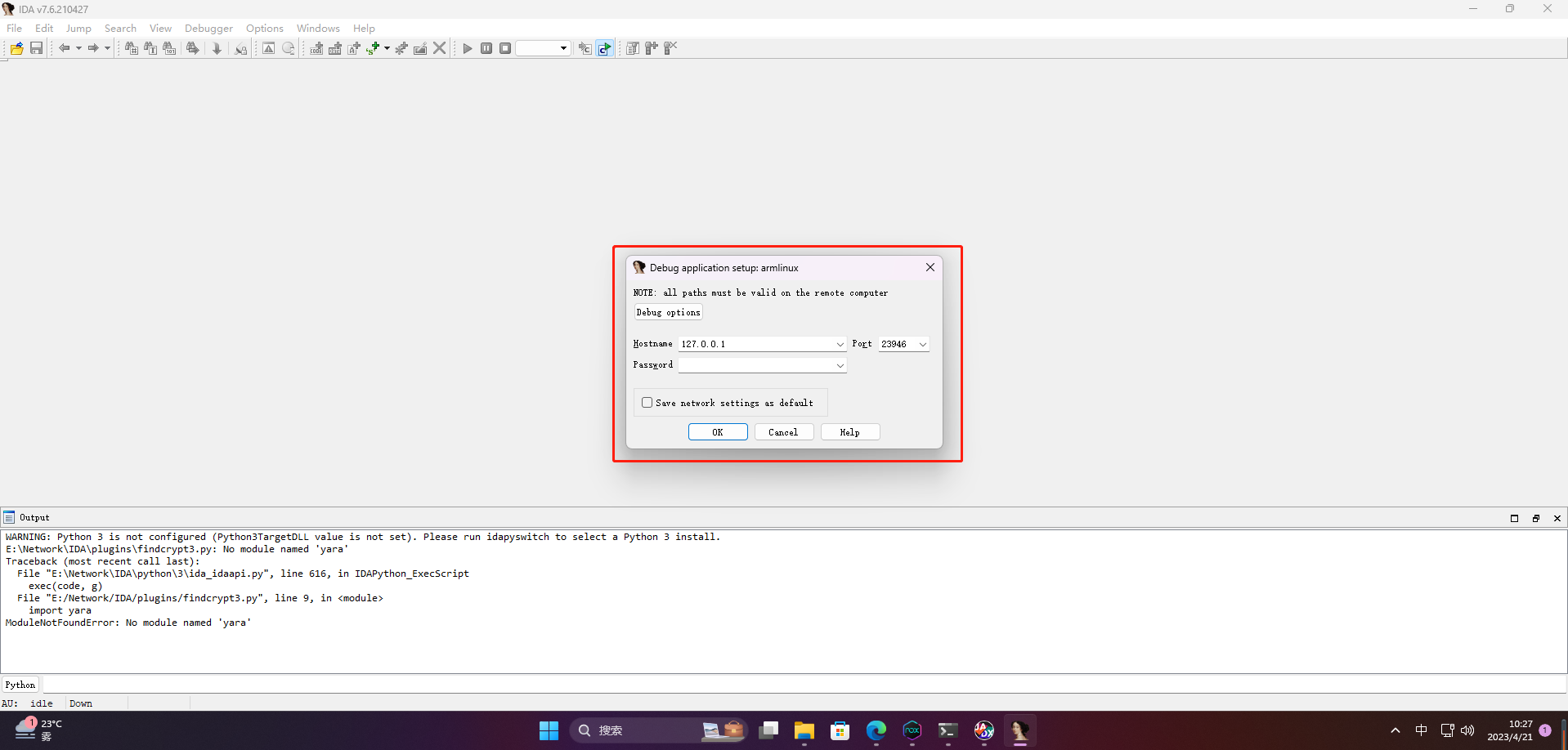Click the Python command-line language button

click(20, 685)
